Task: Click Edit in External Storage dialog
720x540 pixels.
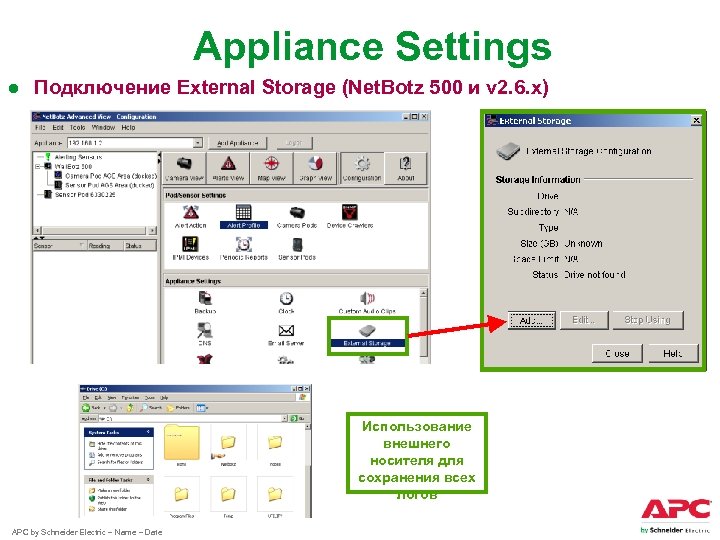Action: click(583, 320)
